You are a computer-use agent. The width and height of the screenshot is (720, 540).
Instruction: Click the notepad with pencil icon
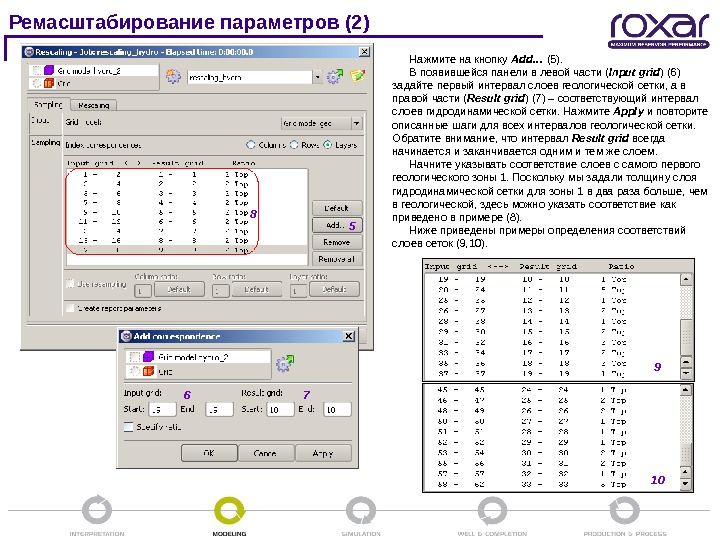pos(358,76)
